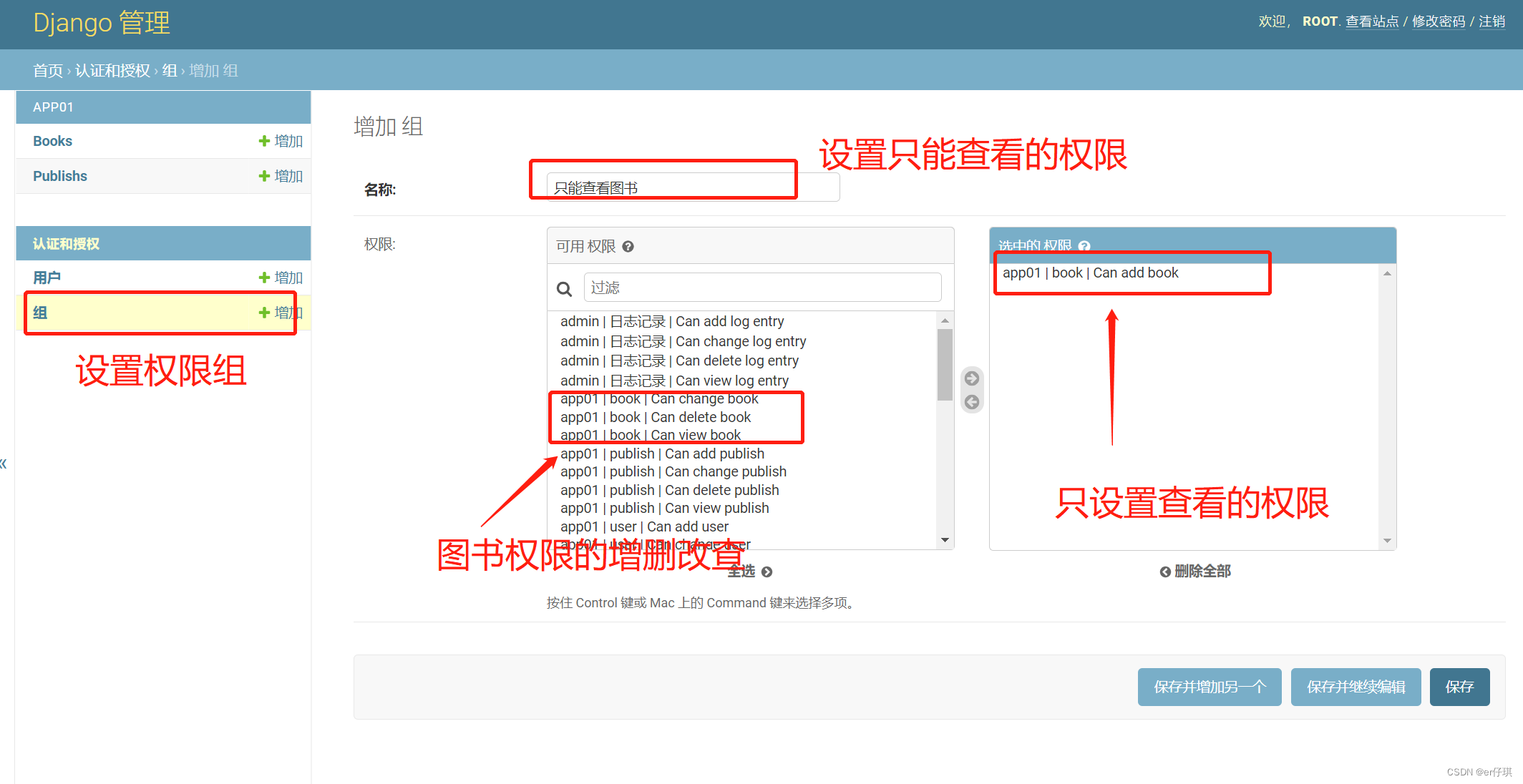
Task: Go to 首页 in the breadcrumb
Action: click(x=48, y=71)
